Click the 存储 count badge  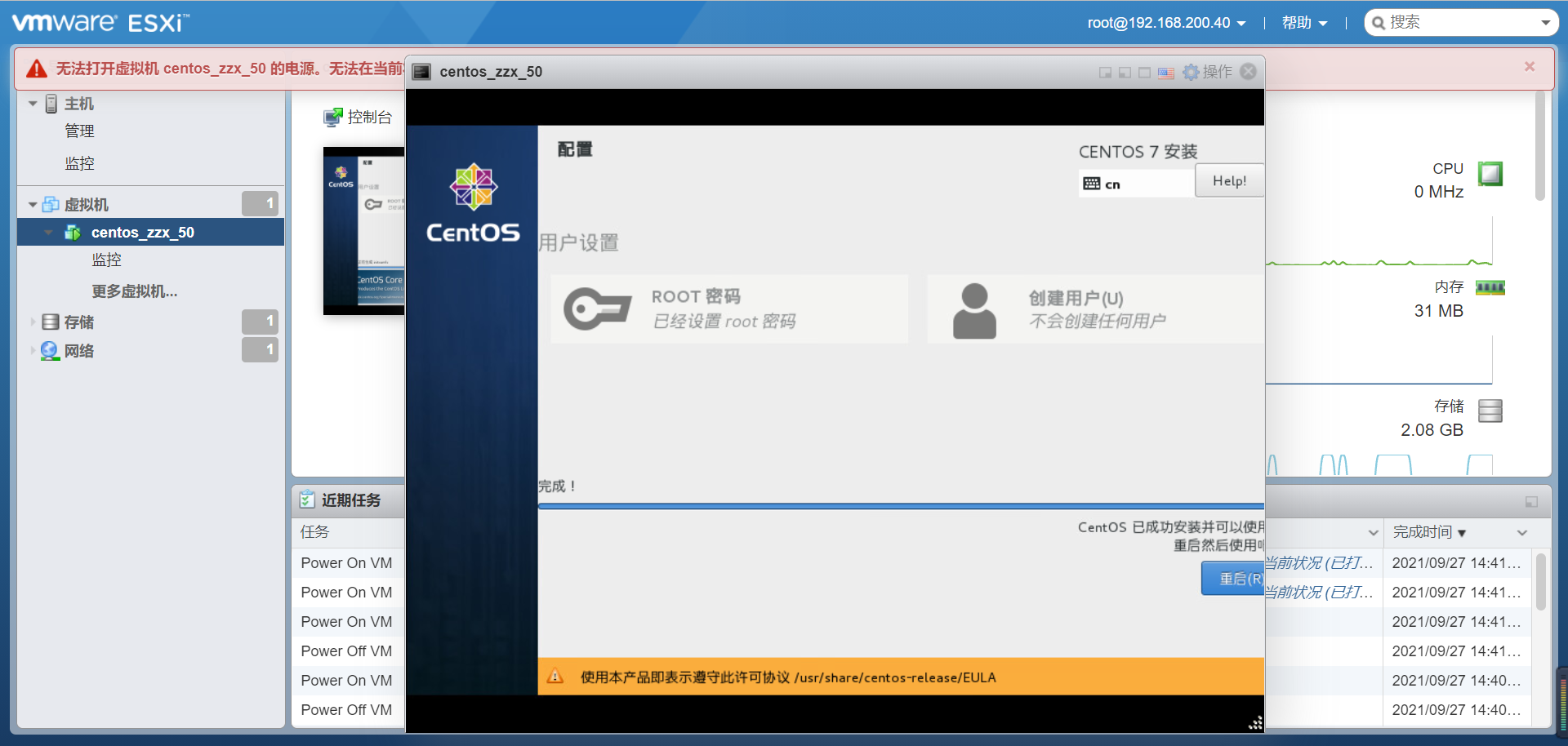coord(260,322)
